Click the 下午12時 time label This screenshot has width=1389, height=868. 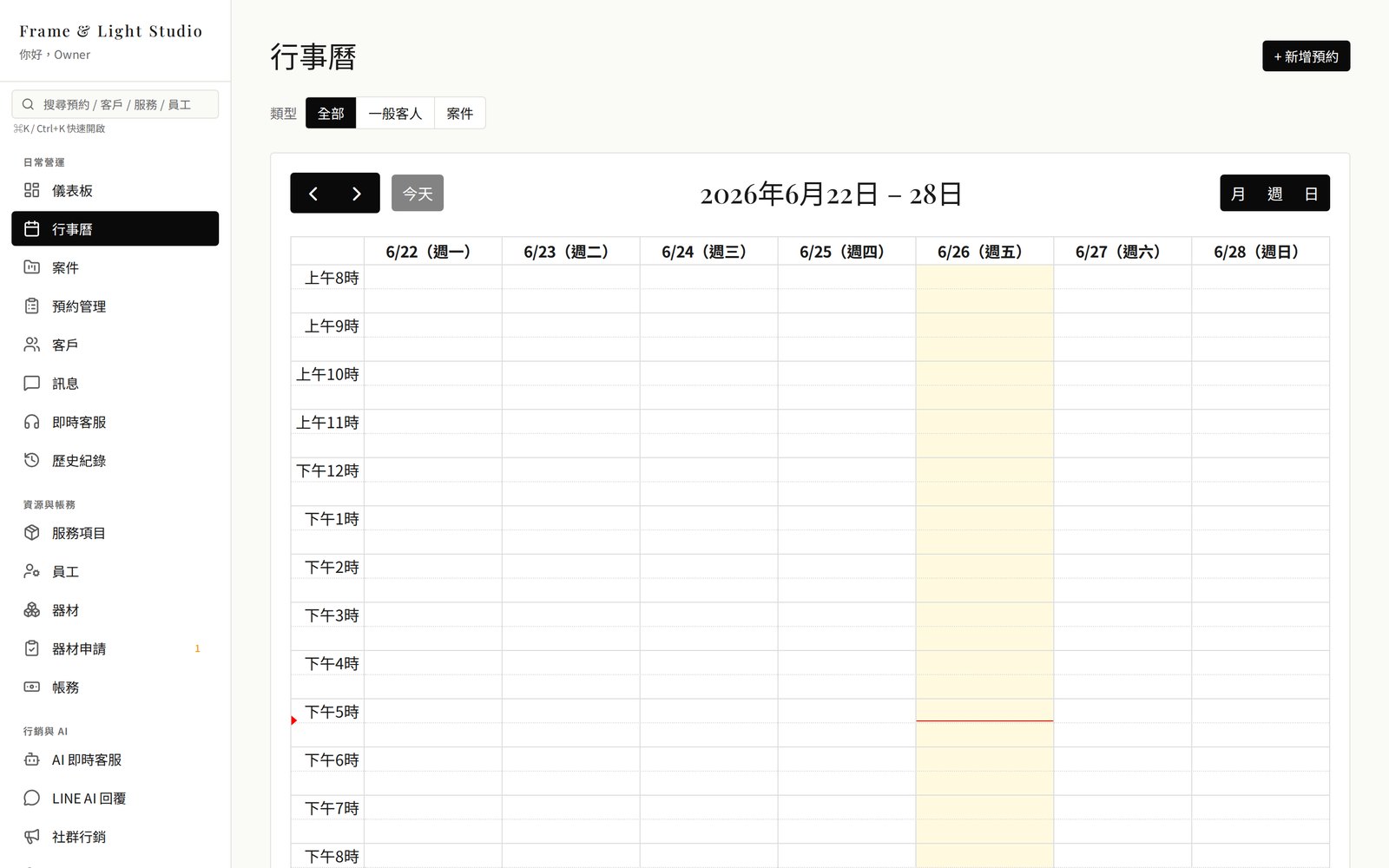[327, 470]
